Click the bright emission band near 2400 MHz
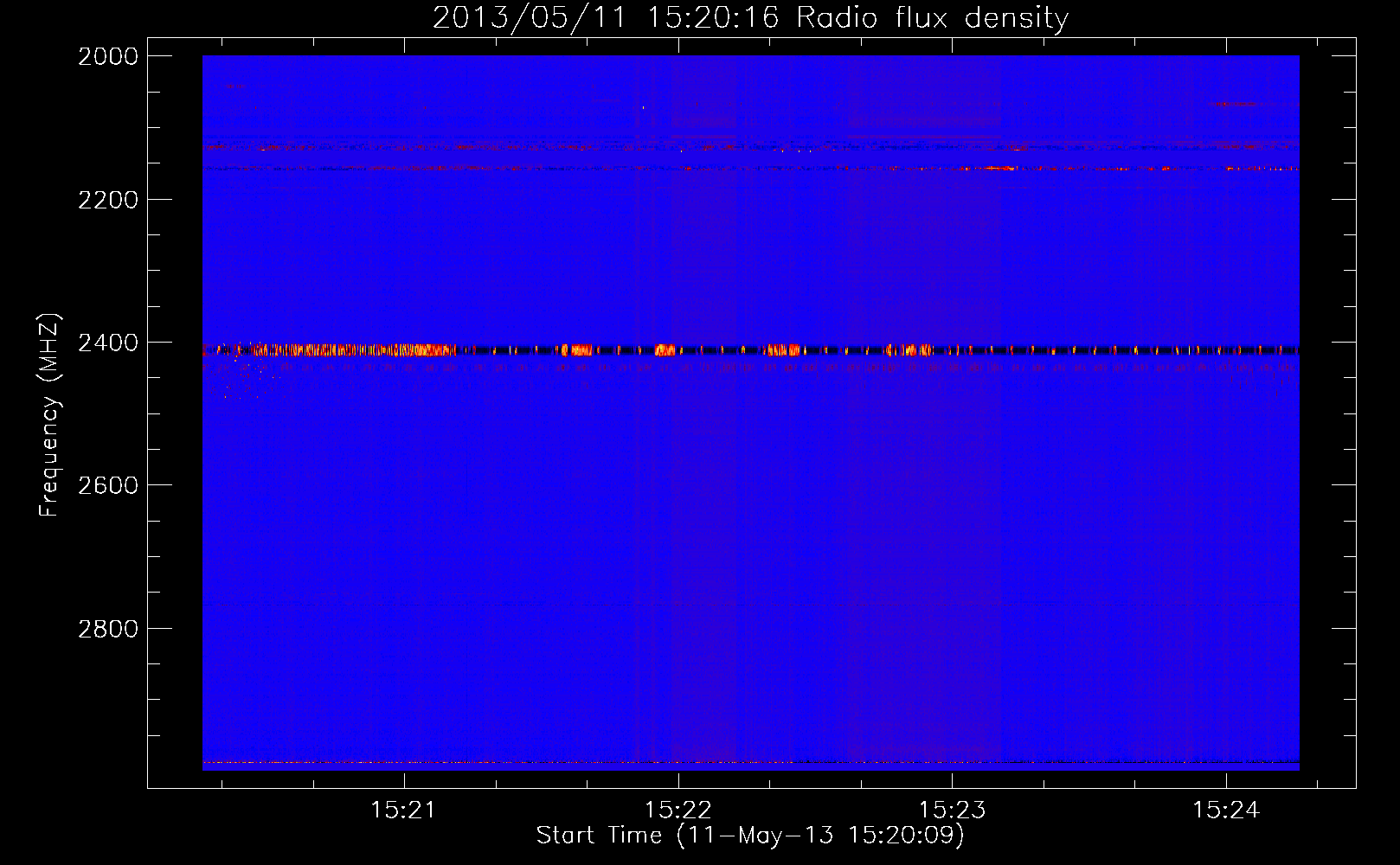 point(750,350)
